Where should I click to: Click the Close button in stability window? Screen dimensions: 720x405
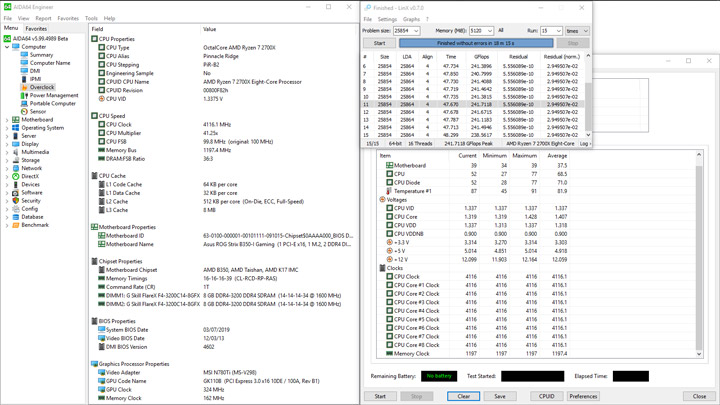pyautogui.click(x=699, y=396)
